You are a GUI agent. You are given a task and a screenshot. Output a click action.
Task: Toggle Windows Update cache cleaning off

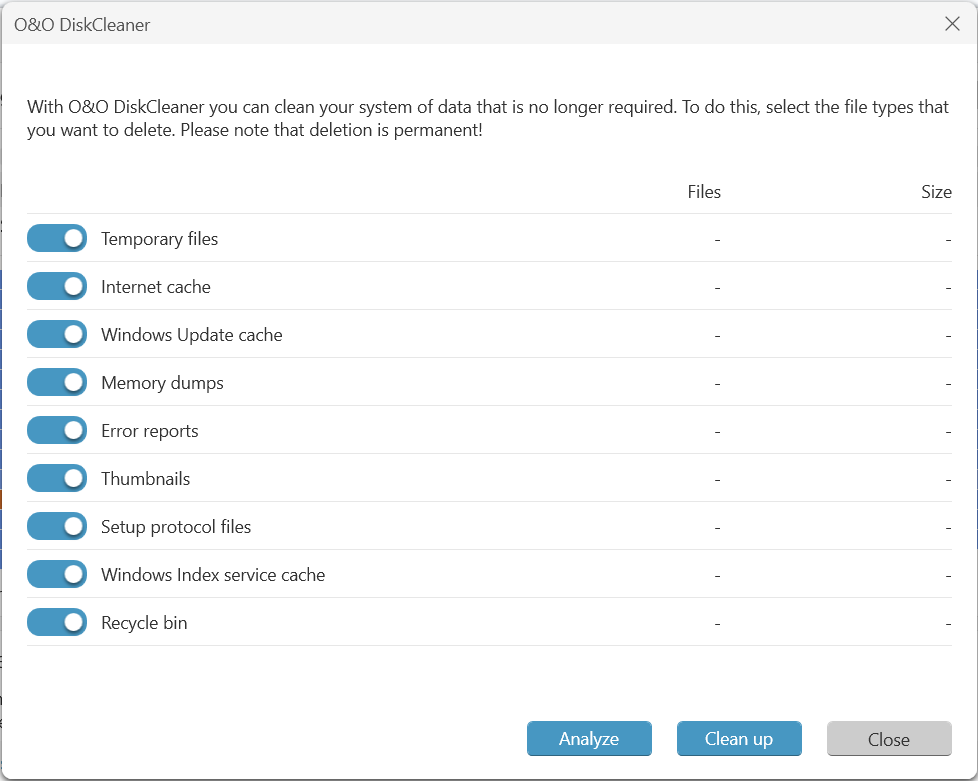click(57, 334)
